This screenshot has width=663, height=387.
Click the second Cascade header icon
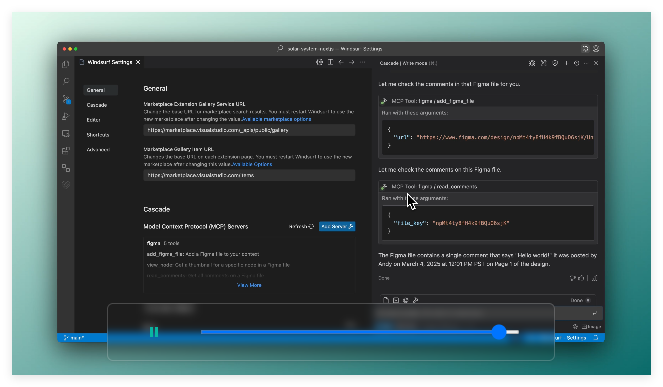544,63
